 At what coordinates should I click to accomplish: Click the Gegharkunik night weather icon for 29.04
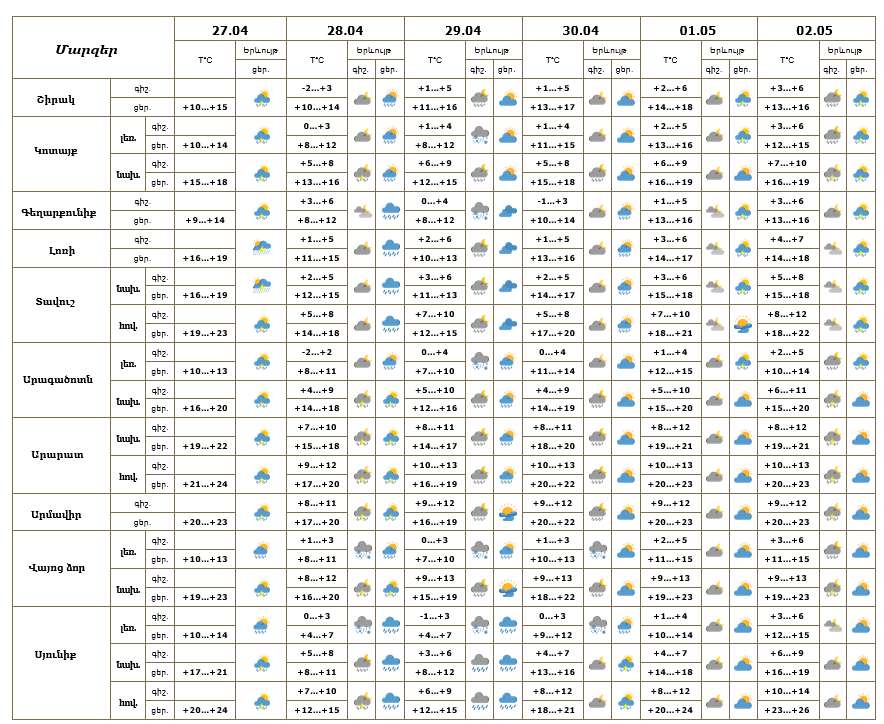[480, 211]
